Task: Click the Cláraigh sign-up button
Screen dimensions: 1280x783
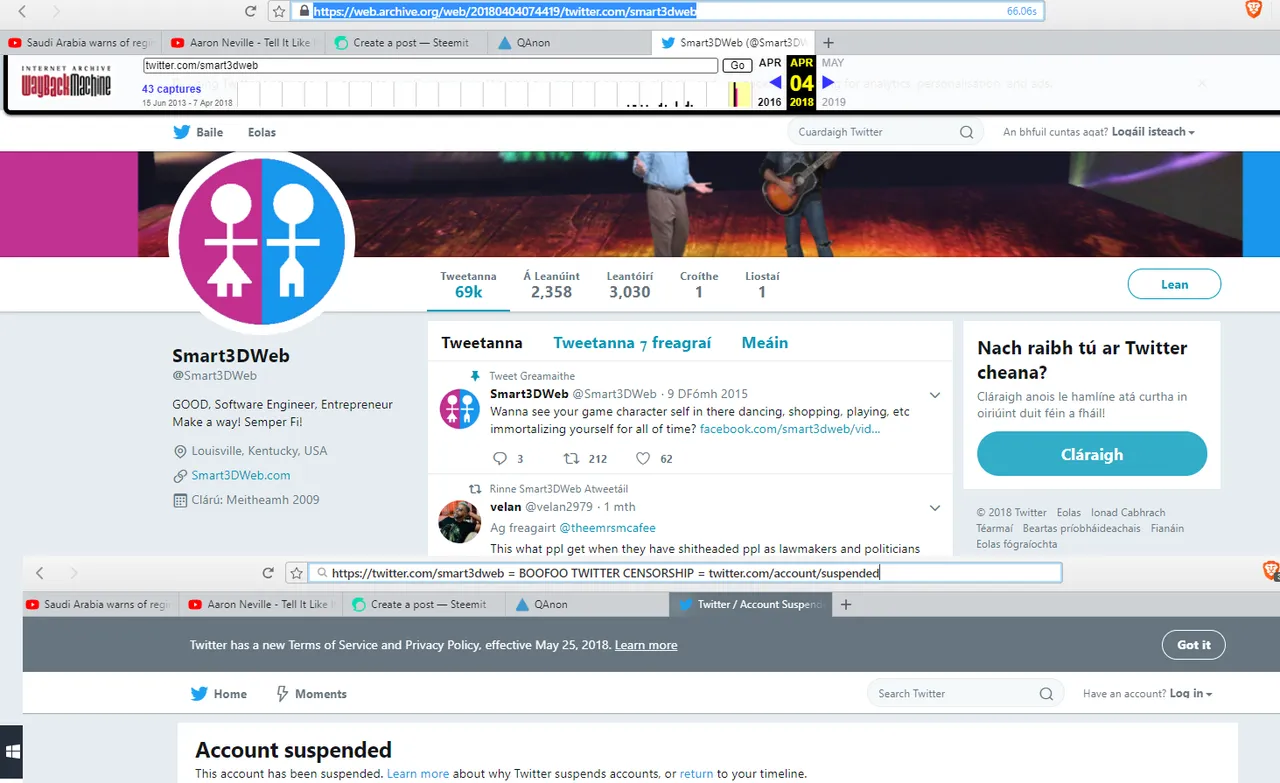Action: click(1092, 454)
